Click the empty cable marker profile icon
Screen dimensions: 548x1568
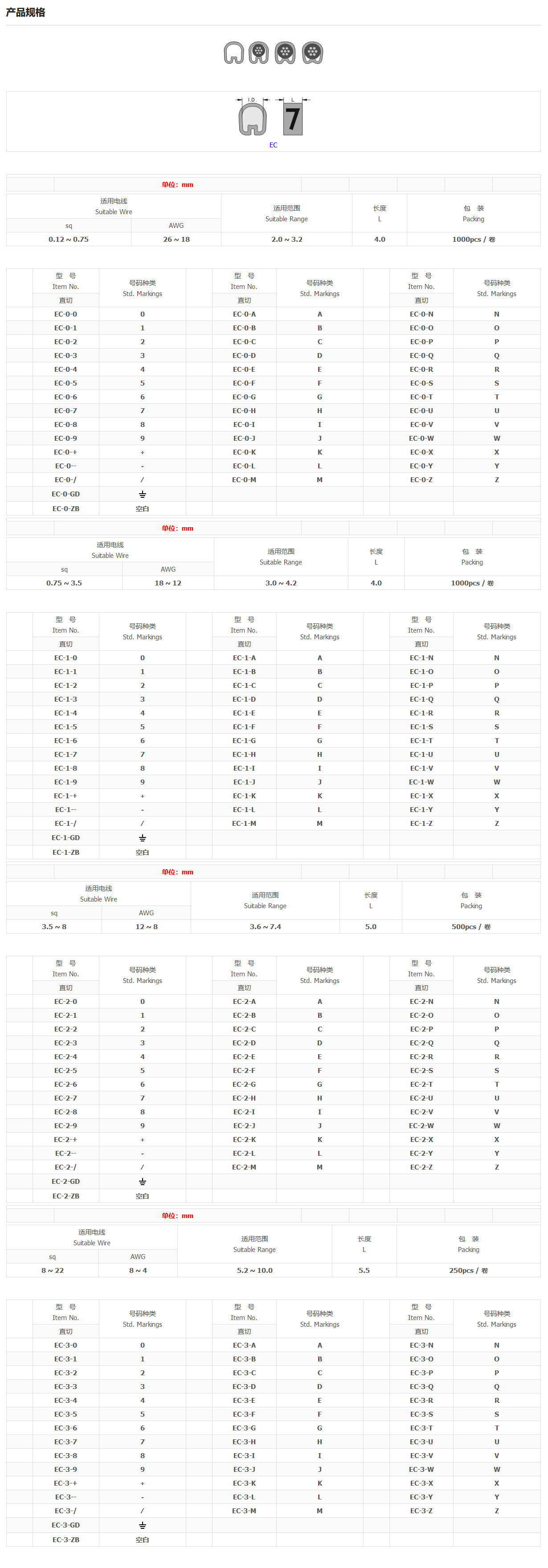coord(234,53)
